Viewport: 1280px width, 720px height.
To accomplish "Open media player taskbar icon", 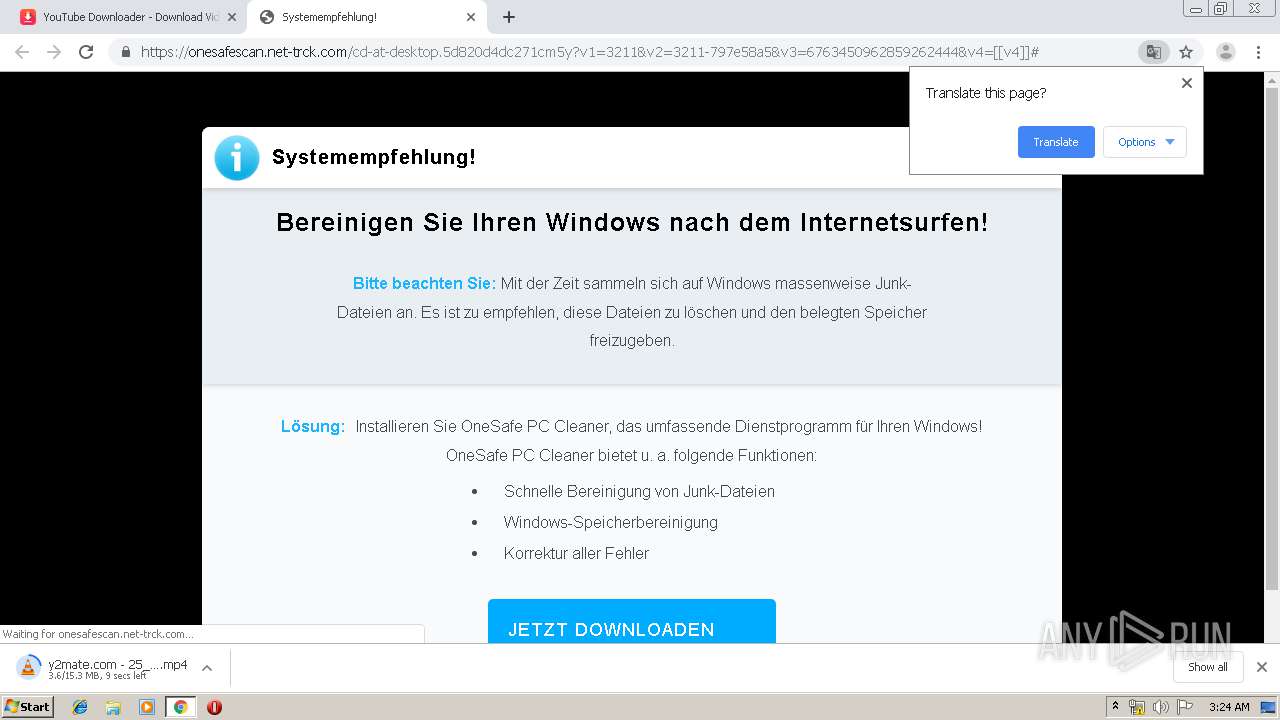I will [x=147, y=707].
